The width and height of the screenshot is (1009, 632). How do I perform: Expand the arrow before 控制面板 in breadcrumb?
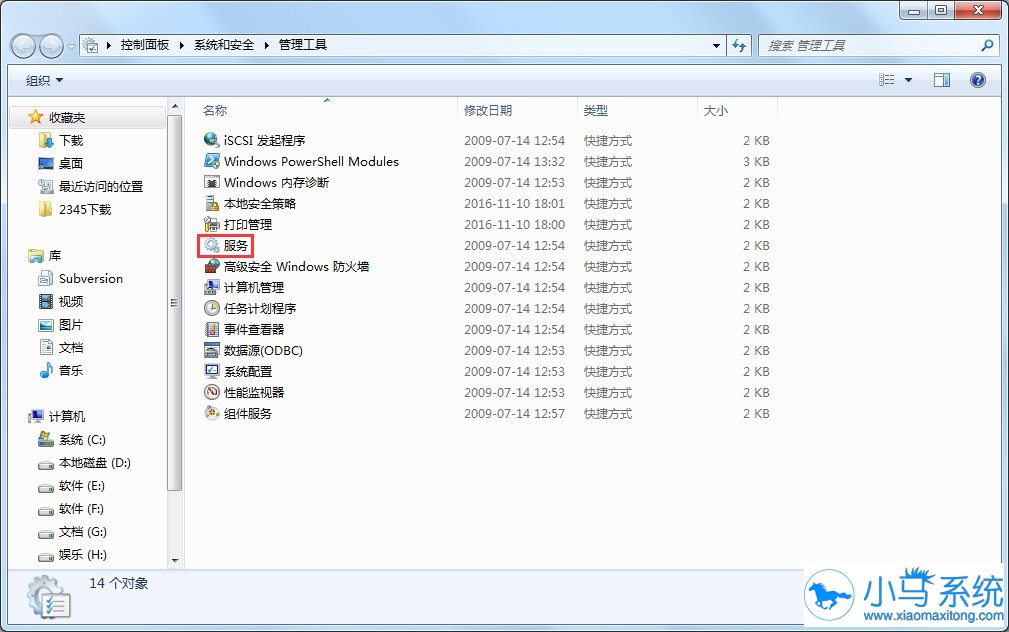[x=108, y=45]
